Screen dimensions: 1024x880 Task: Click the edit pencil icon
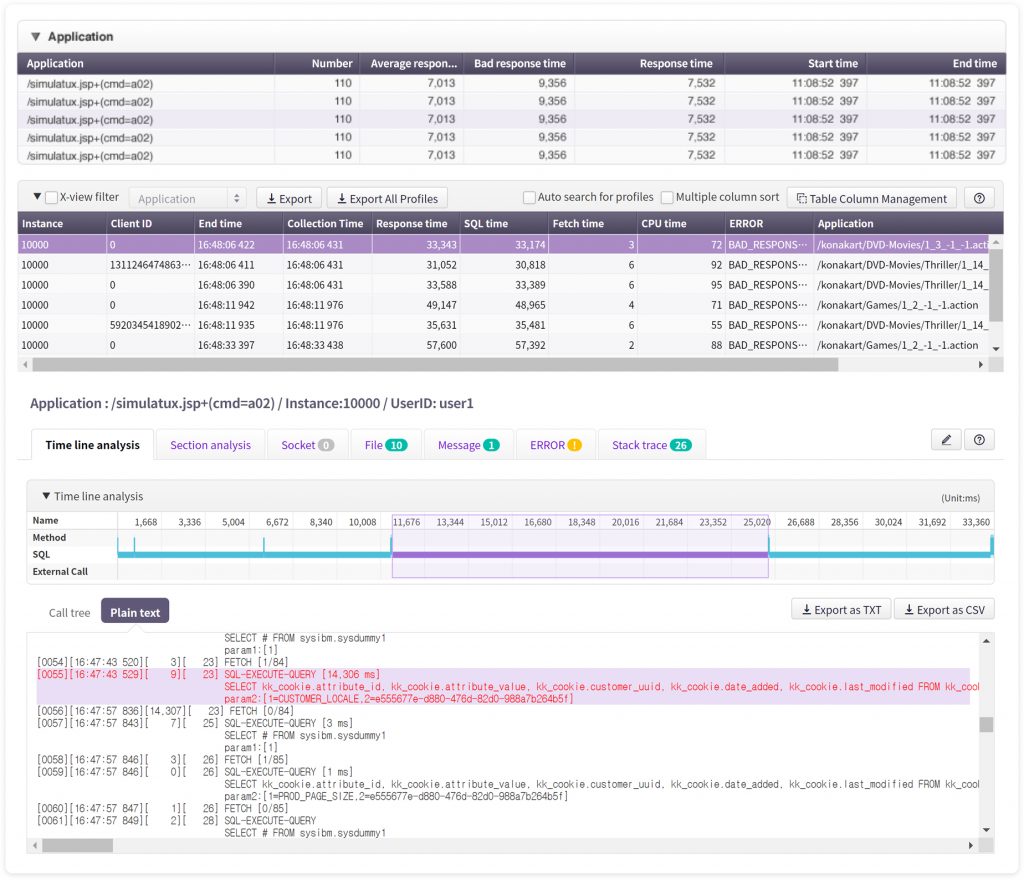pos(946,440)
